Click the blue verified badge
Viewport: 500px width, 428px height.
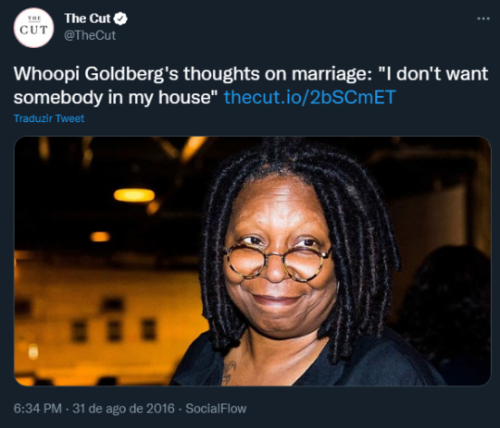(x=120, y=19)
